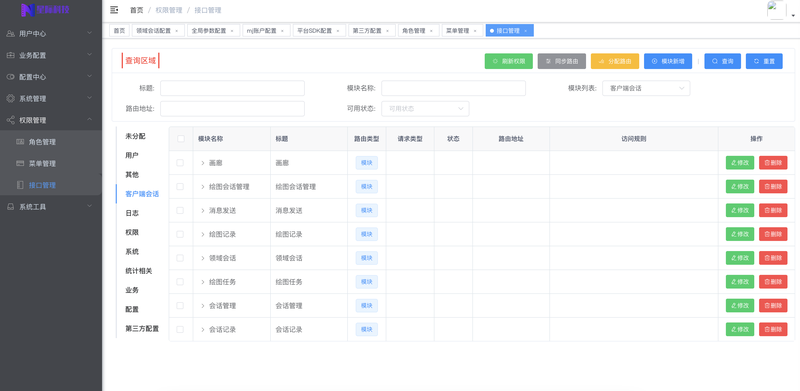The width and height of the screenshot is (800, 391).
Task: Close the 全局参数配置 tab
Action: click(232, 31)
